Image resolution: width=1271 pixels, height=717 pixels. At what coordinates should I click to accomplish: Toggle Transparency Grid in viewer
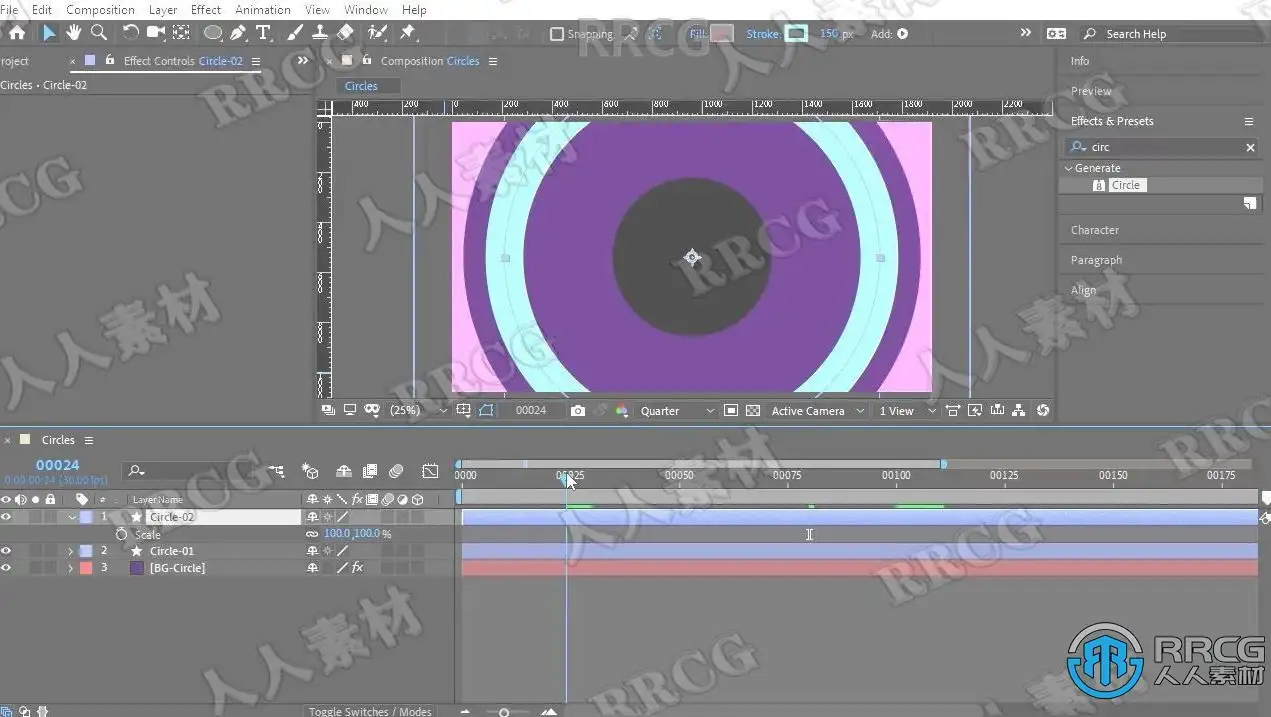tap(753, 411)
